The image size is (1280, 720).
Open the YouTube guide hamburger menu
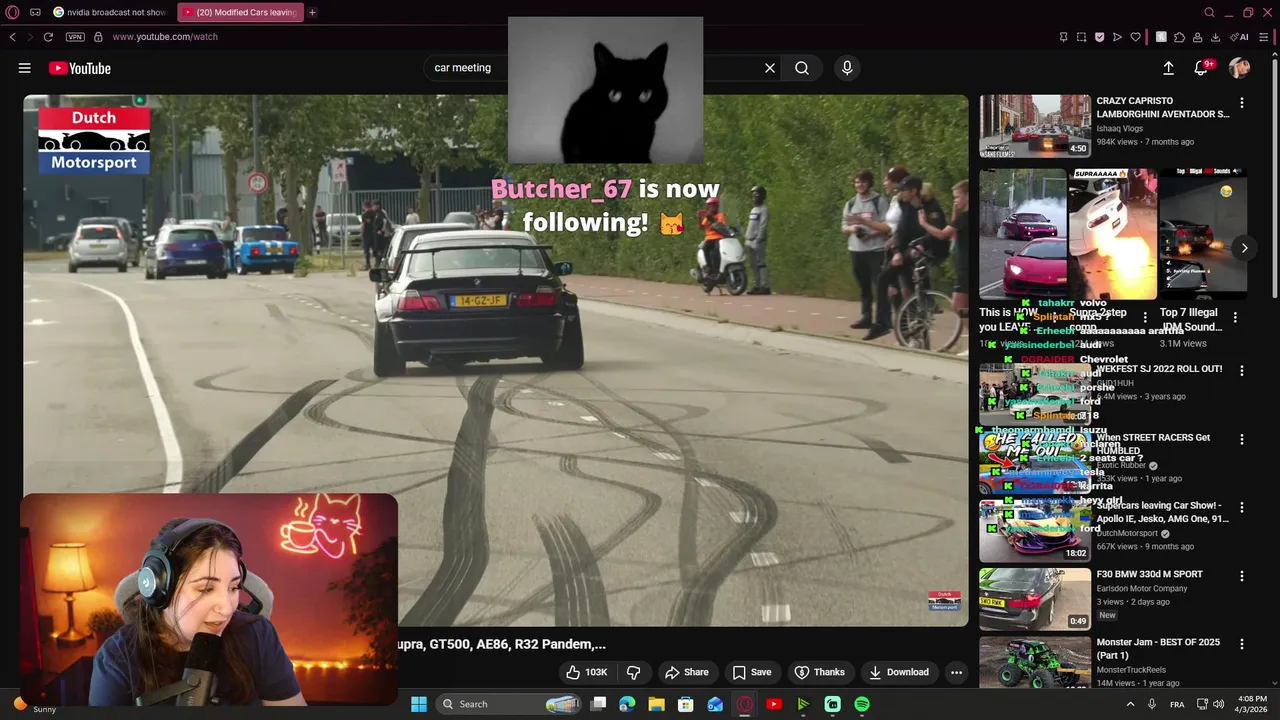pyautogui.click(x=24, y=68)
